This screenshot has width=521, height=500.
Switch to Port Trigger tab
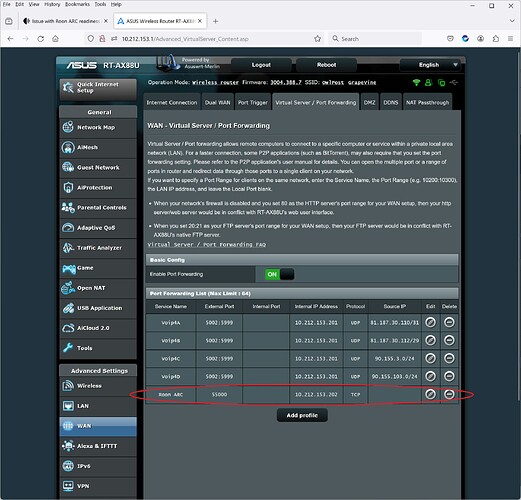point(253,103)
